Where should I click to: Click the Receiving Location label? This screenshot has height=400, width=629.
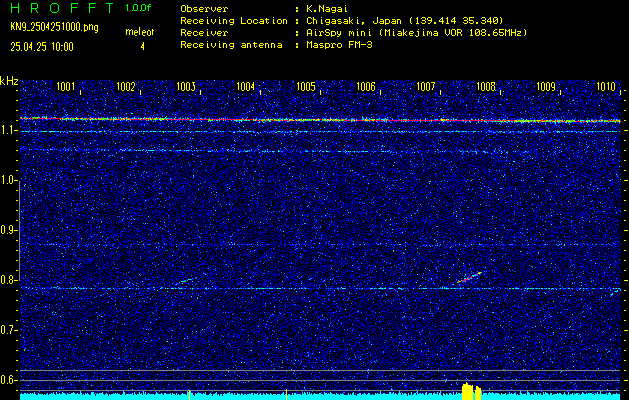[234, 20]
